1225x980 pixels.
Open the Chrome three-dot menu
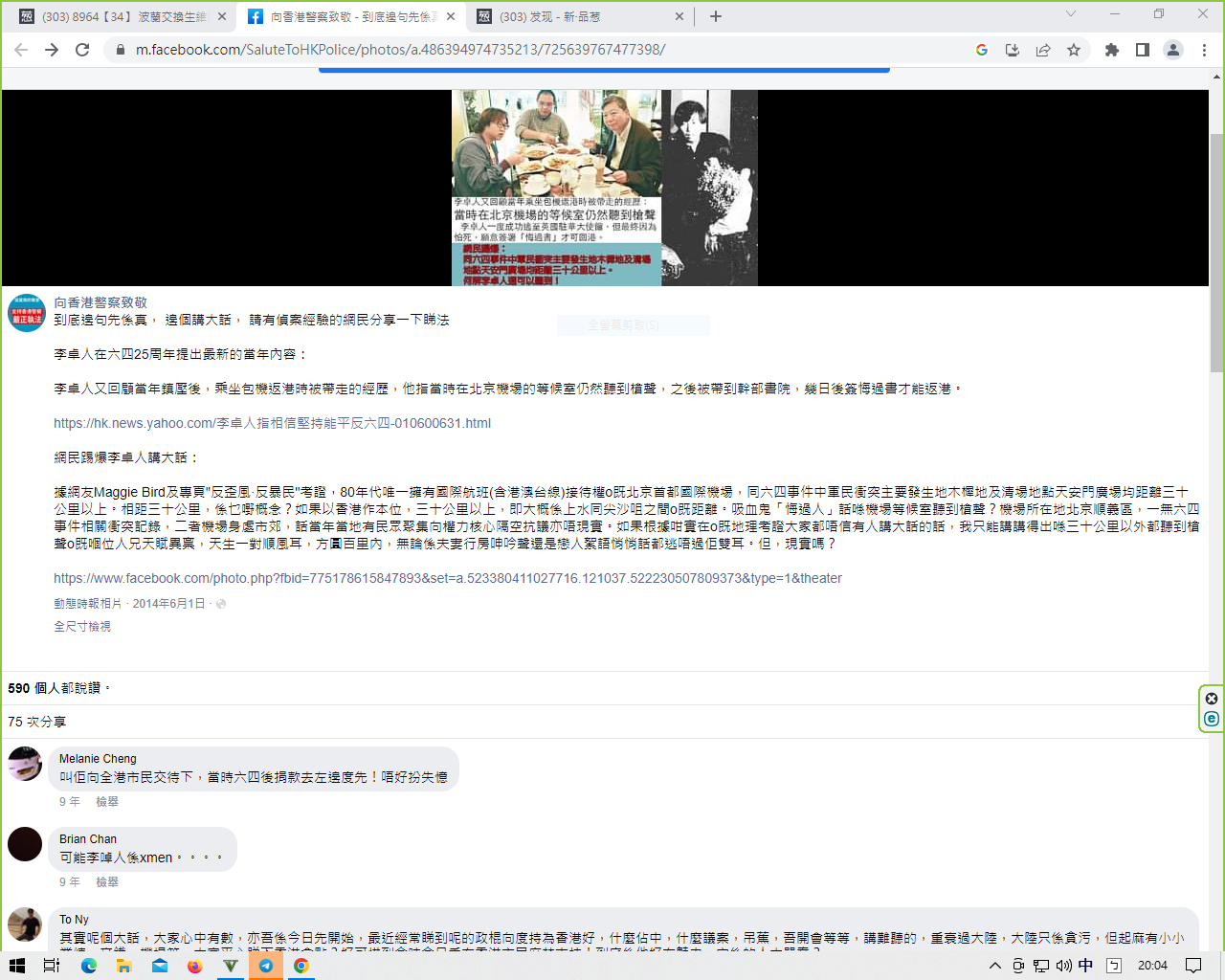pos(1204,50)
